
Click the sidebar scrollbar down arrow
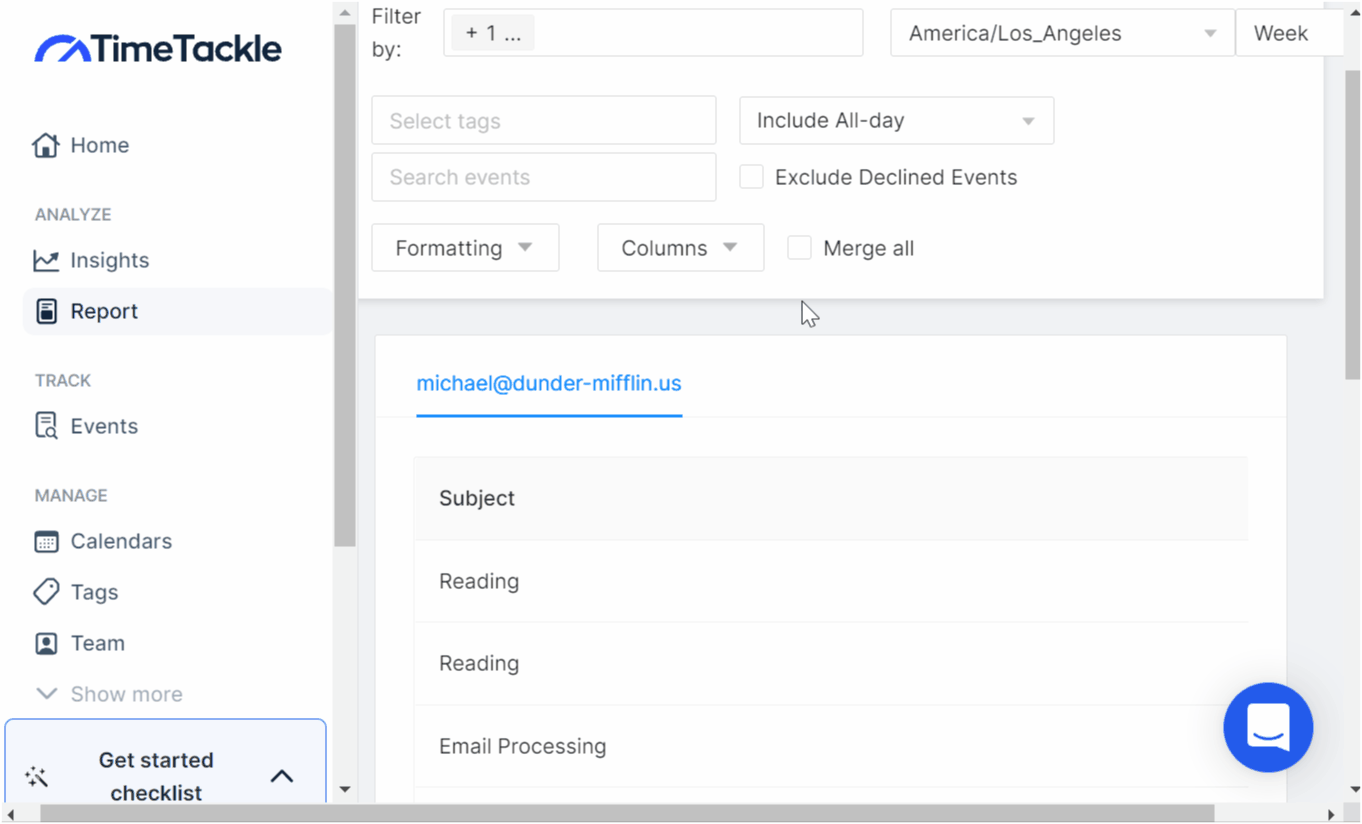(x=345, y=790)
